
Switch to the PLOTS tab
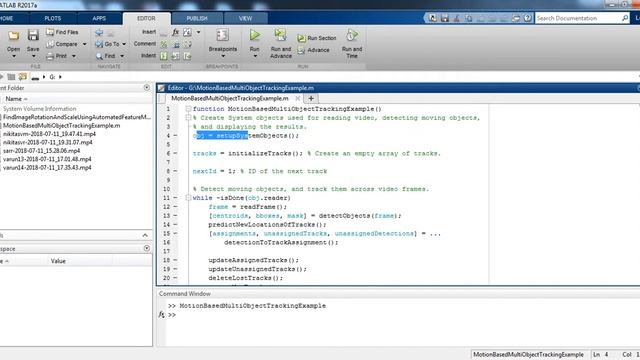[53, 18]
